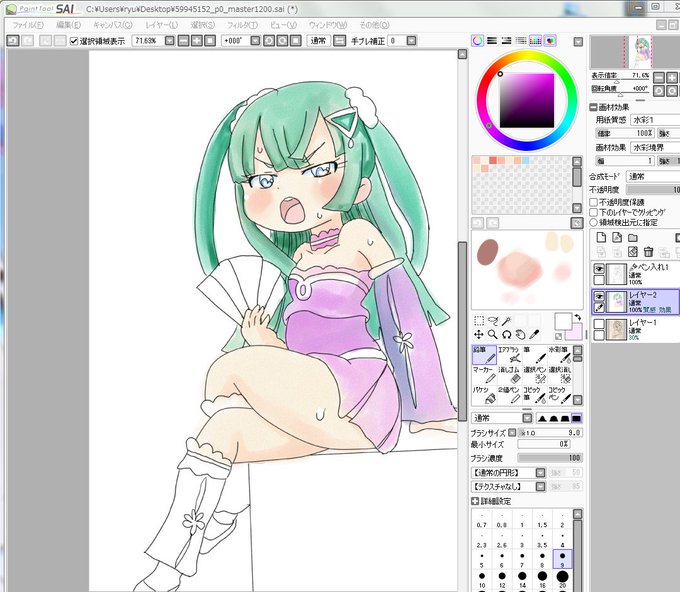Select the 2値ペン binary pen tool

(509, 395)
